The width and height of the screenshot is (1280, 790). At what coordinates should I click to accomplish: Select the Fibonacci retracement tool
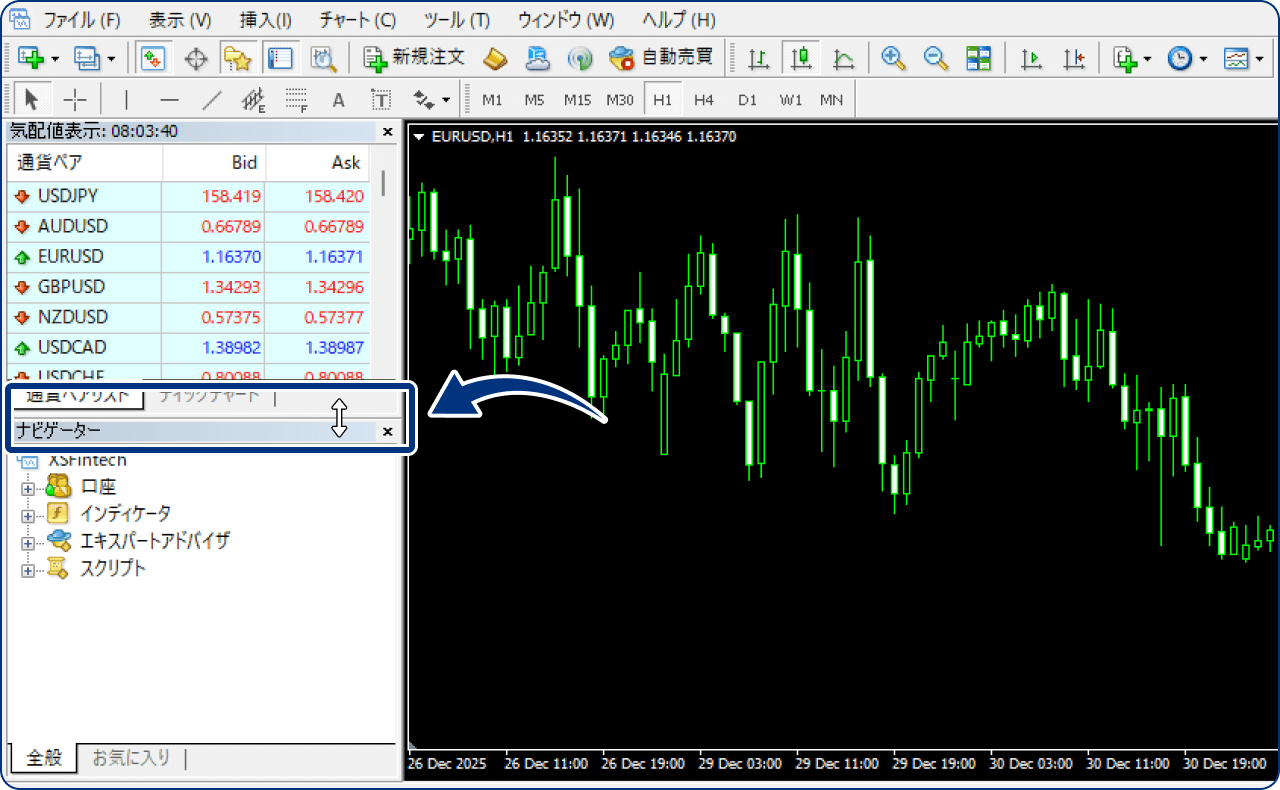[x=296, y=100]
